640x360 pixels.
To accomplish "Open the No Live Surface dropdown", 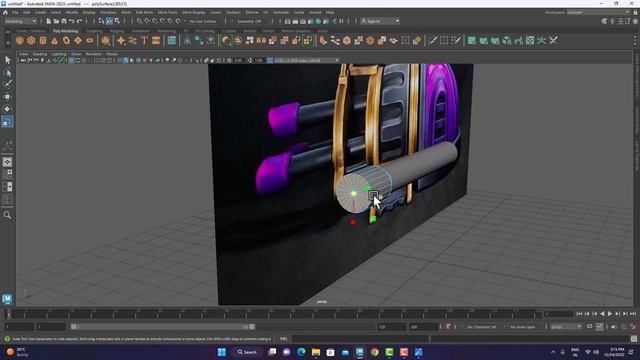I will 203,21.
